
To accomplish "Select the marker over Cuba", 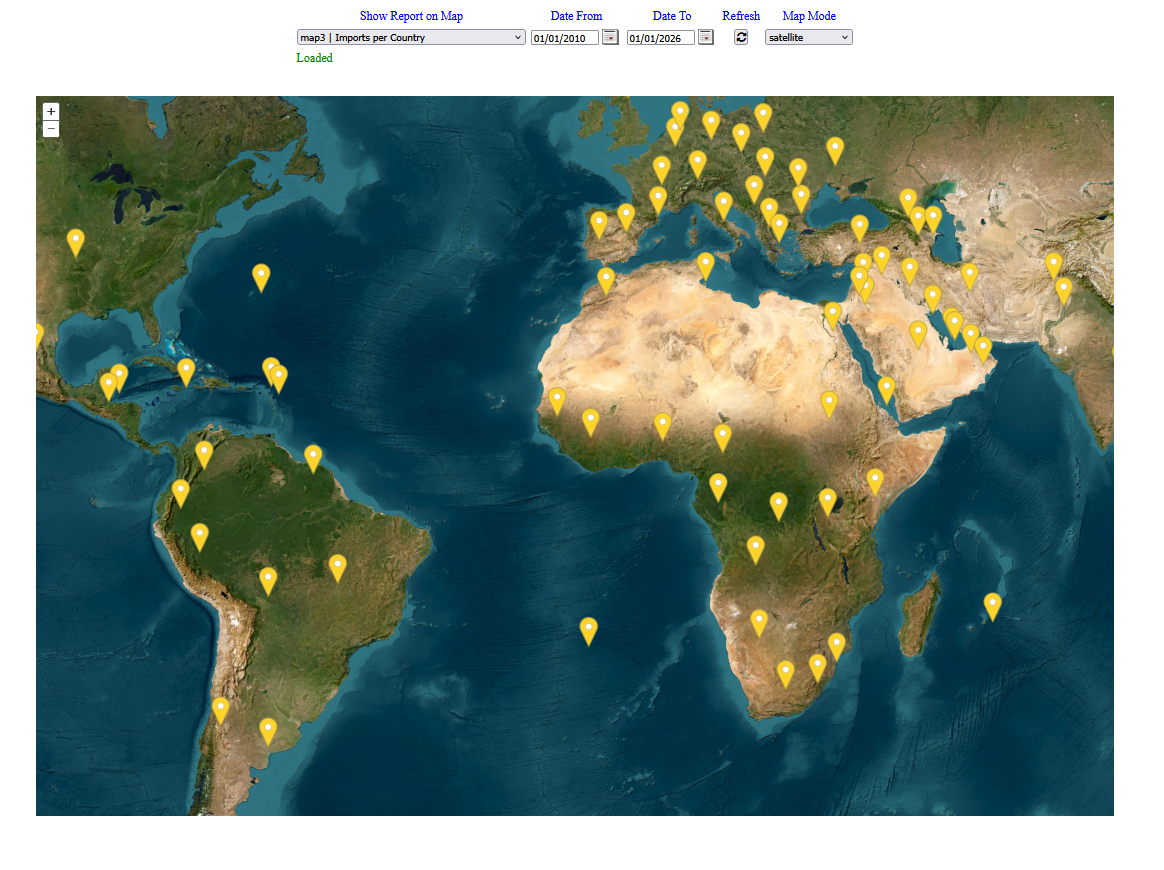I will pos(186,371).
